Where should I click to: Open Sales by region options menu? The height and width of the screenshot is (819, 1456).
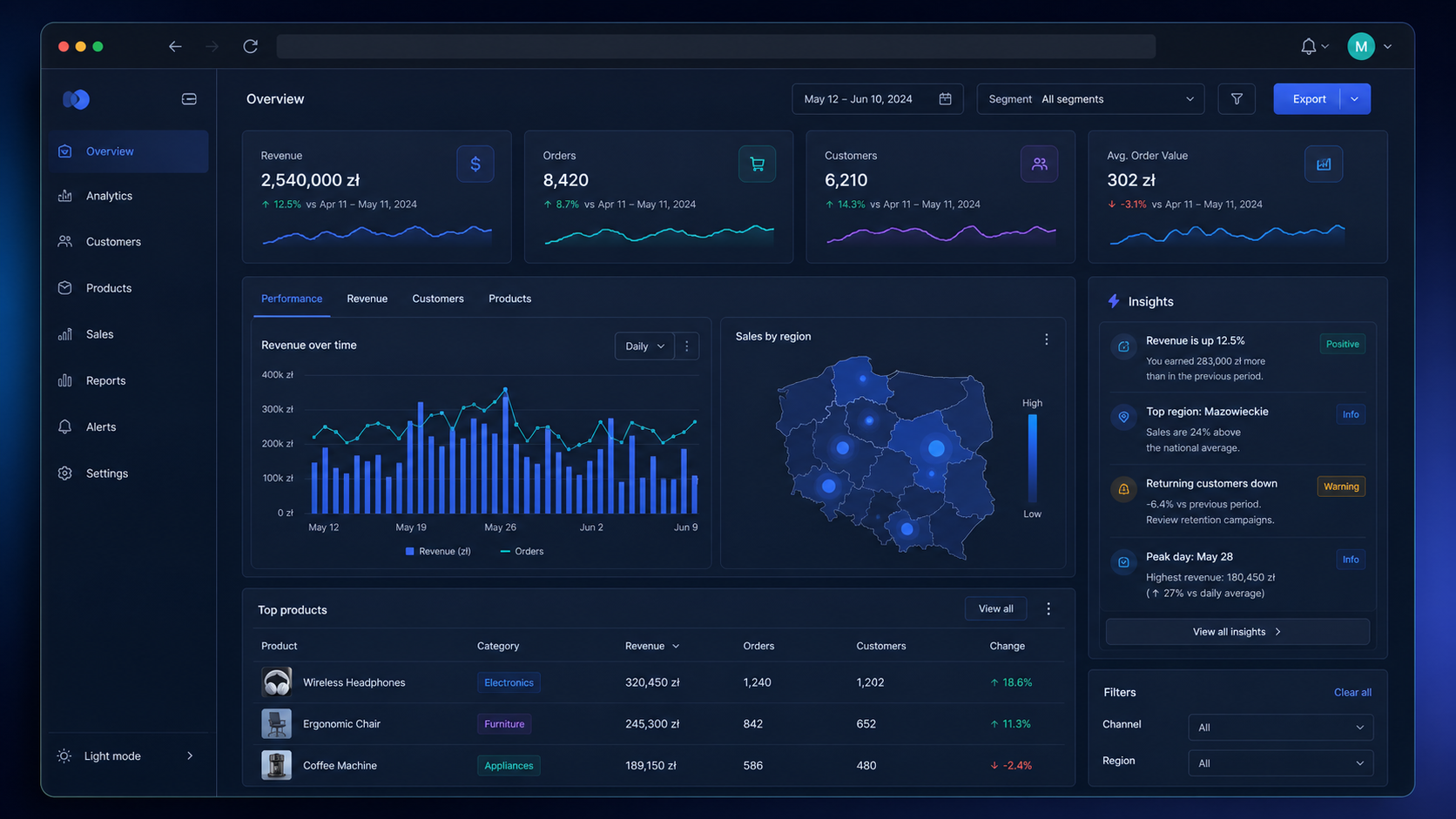pos(1047,339)
